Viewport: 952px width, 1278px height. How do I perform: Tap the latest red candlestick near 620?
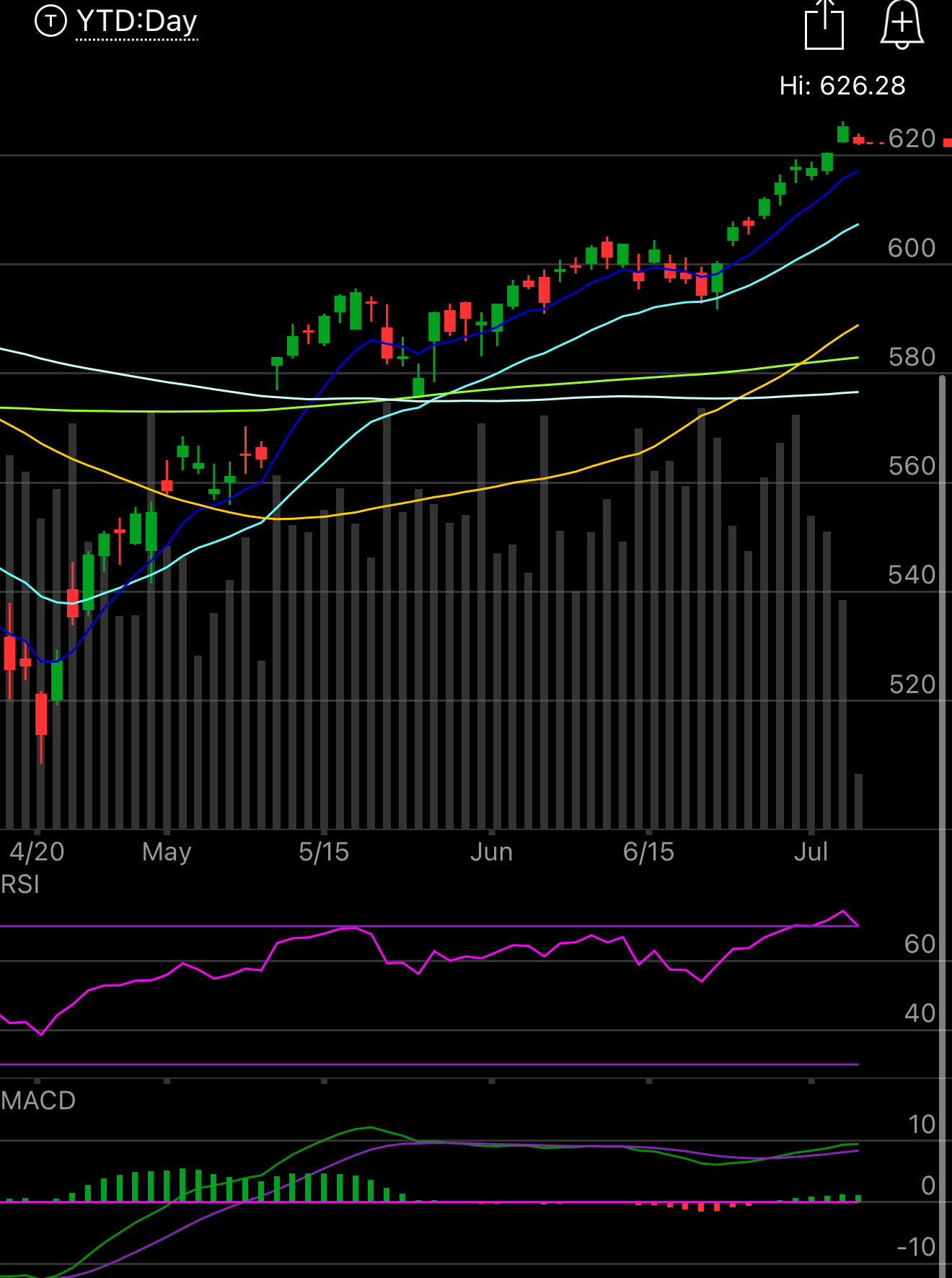point(858,139)
